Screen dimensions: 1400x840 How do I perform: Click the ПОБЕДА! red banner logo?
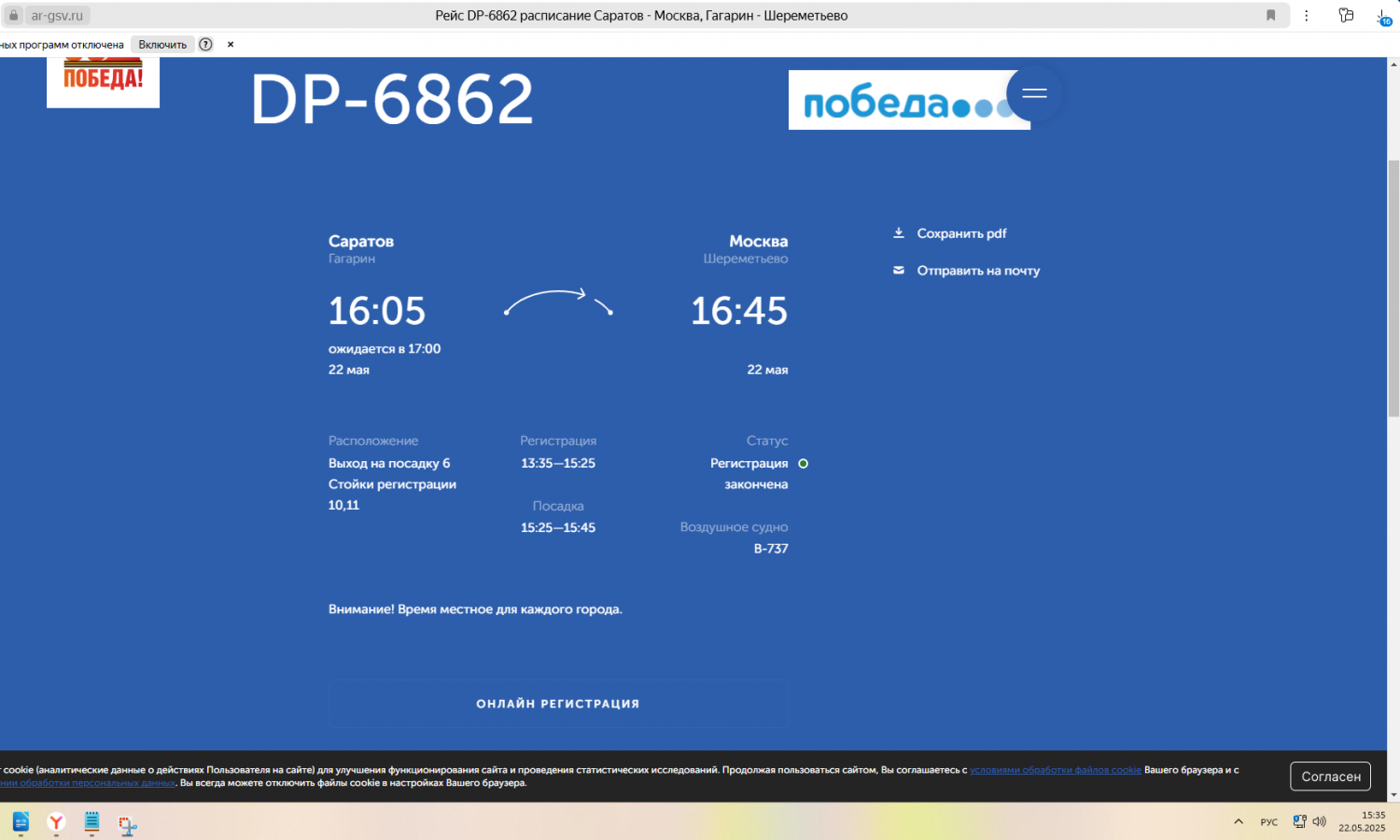103,82
